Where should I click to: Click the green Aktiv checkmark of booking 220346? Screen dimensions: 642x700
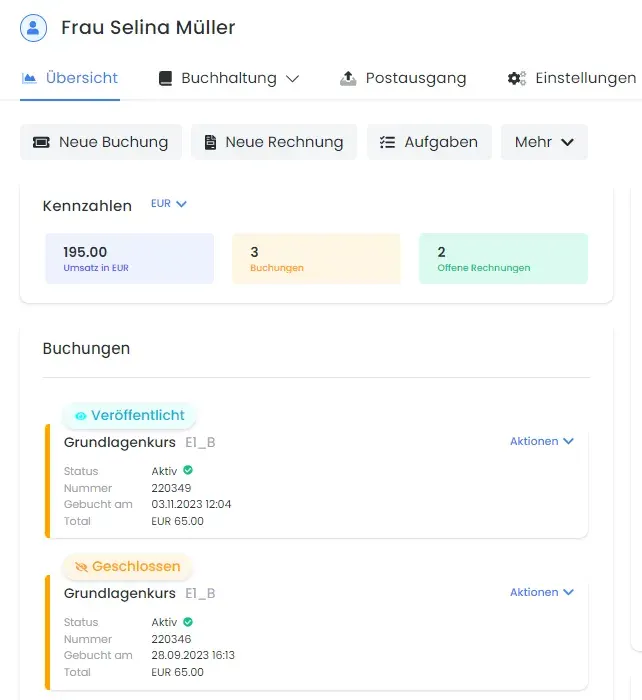coord(188,621)
